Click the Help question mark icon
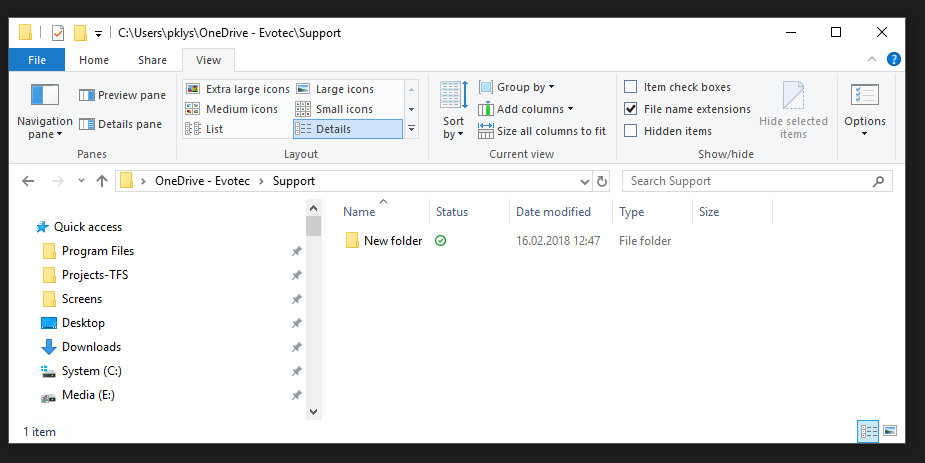This screenshot has width=925, height=463. [894, 60]
